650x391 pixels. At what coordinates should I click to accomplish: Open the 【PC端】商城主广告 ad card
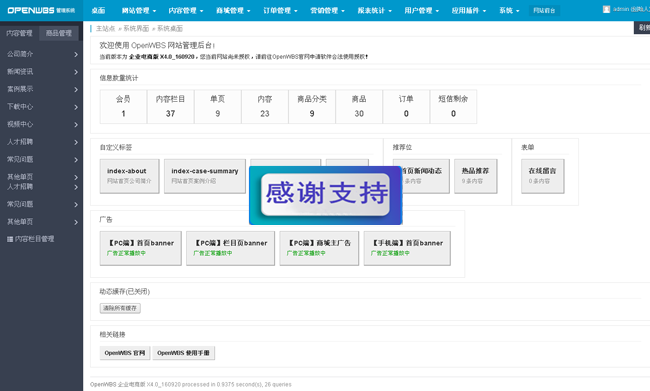319,248
